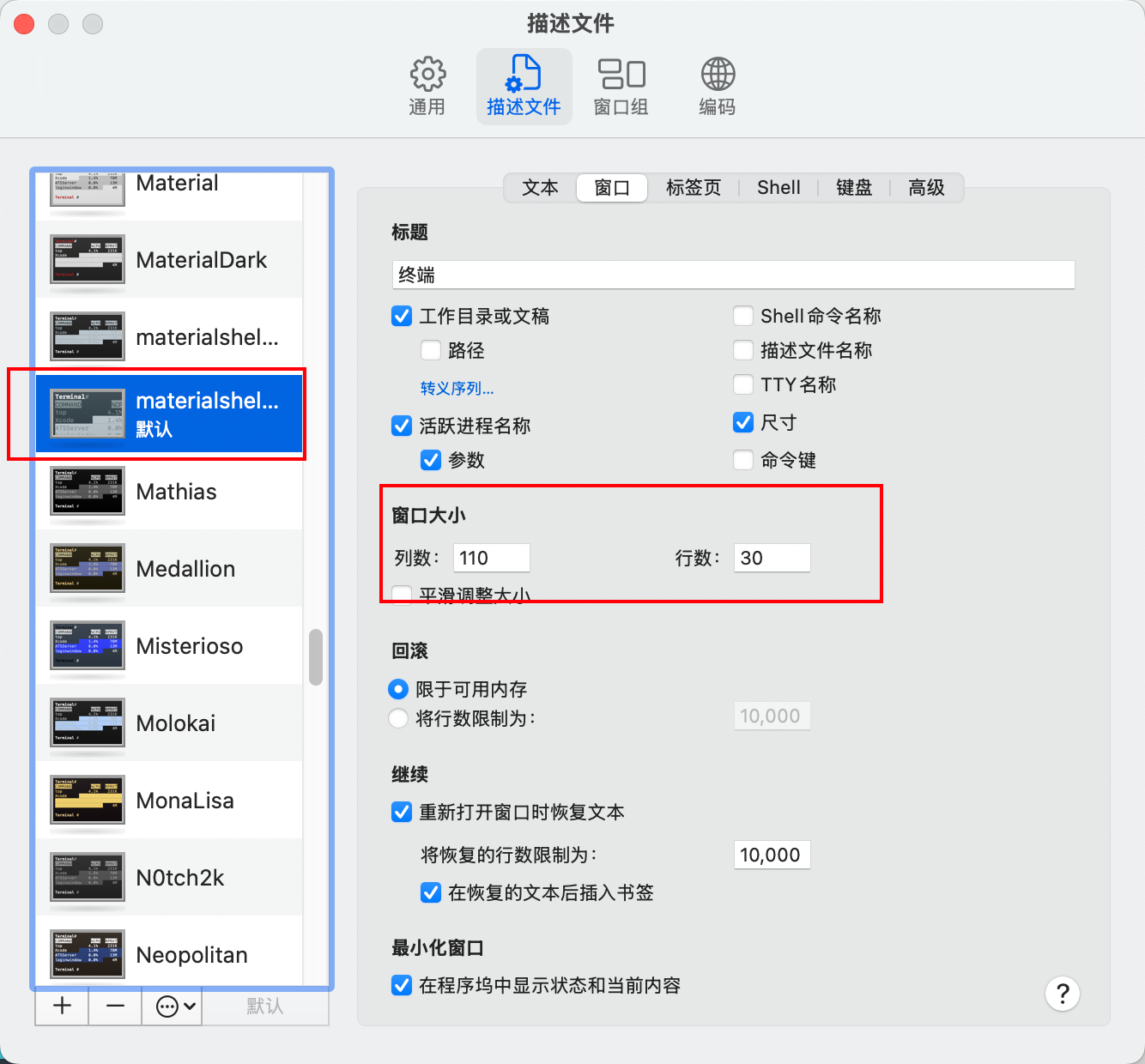
Task: Open the 窗口组 window groups pane
Action: coord(621,87)
